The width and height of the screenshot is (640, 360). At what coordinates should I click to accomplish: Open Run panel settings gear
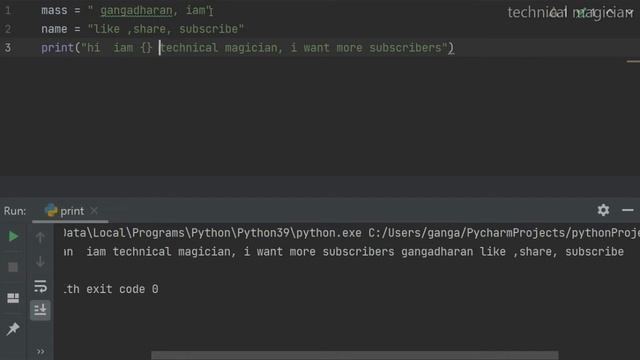603,210
